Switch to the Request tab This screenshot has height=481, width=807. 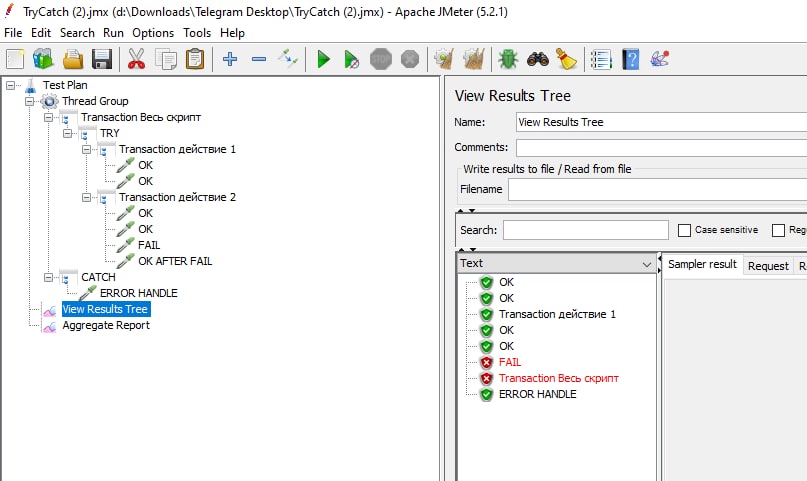(768, 266)
